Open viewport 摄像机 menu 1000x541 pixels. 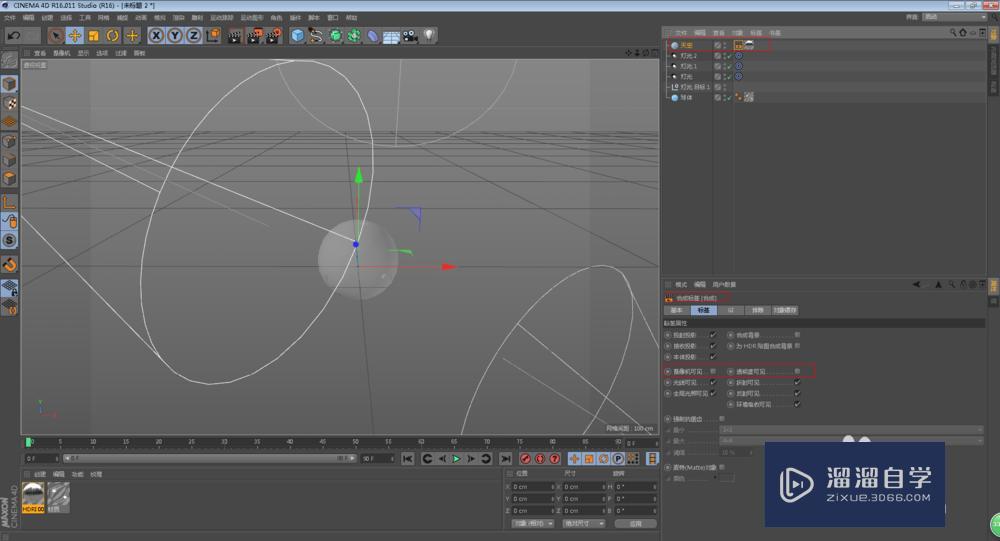click(x=62, y=54)
